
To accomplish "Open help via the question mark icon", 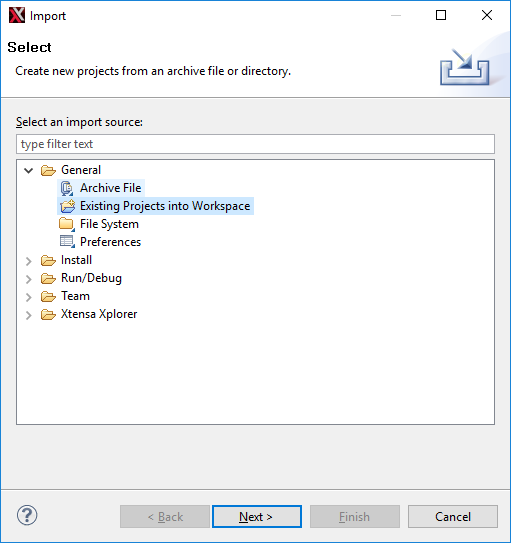I will click(27, 515).
